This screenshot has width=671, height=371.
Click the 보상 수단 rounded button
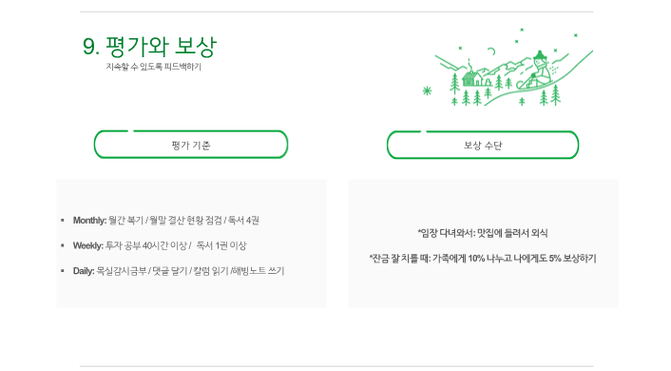483,145
